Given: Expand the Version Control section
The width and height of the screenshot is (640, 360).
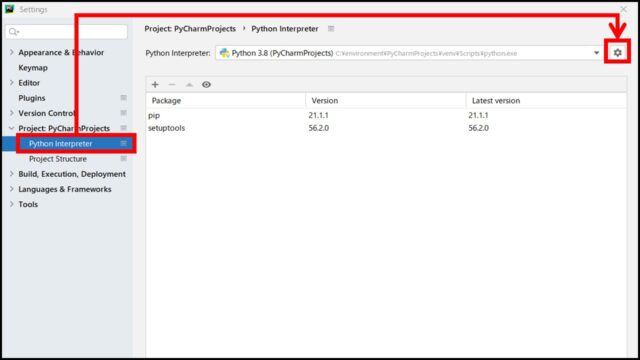Looking at the screenshot, I should [11, 113].
